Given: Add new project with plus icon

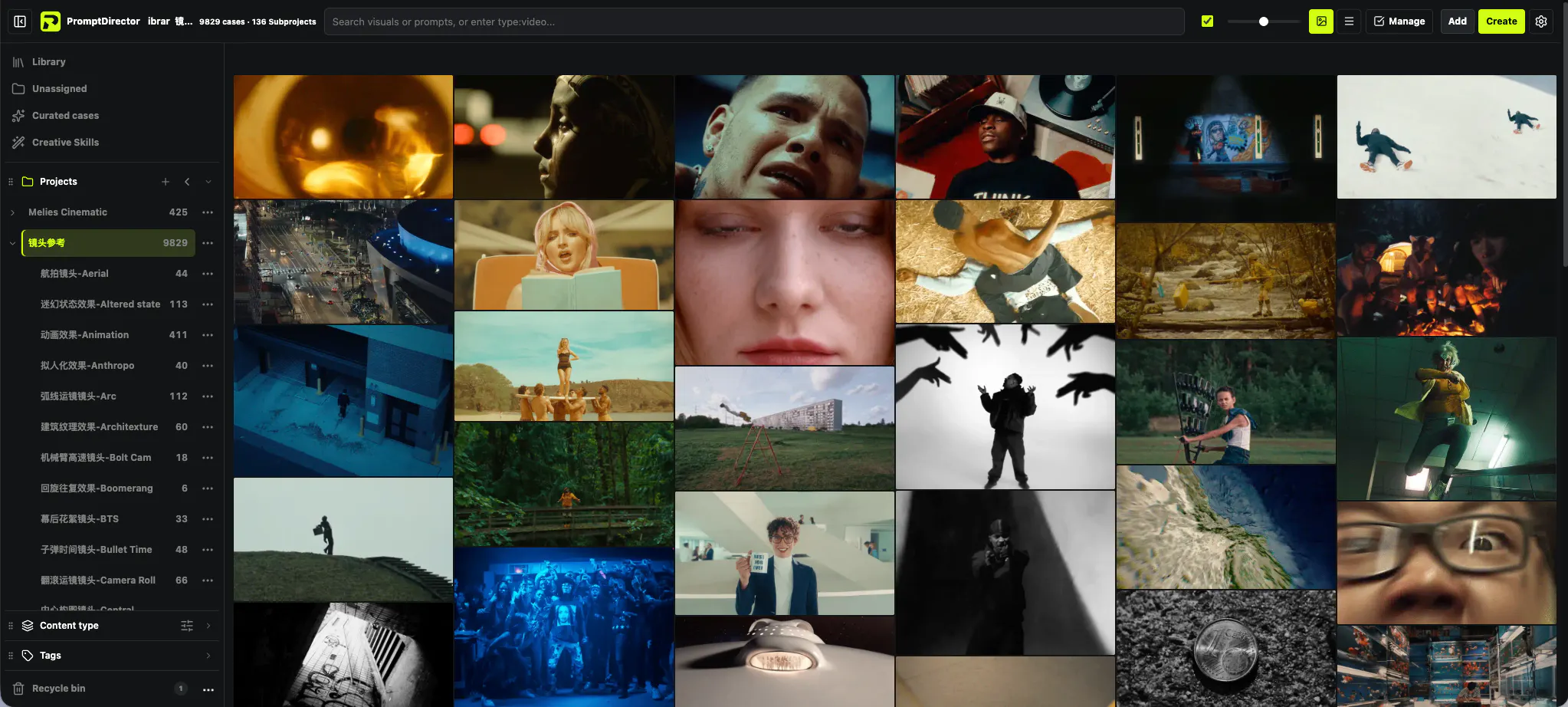Looking at the screenshot, I should [166, 182].
